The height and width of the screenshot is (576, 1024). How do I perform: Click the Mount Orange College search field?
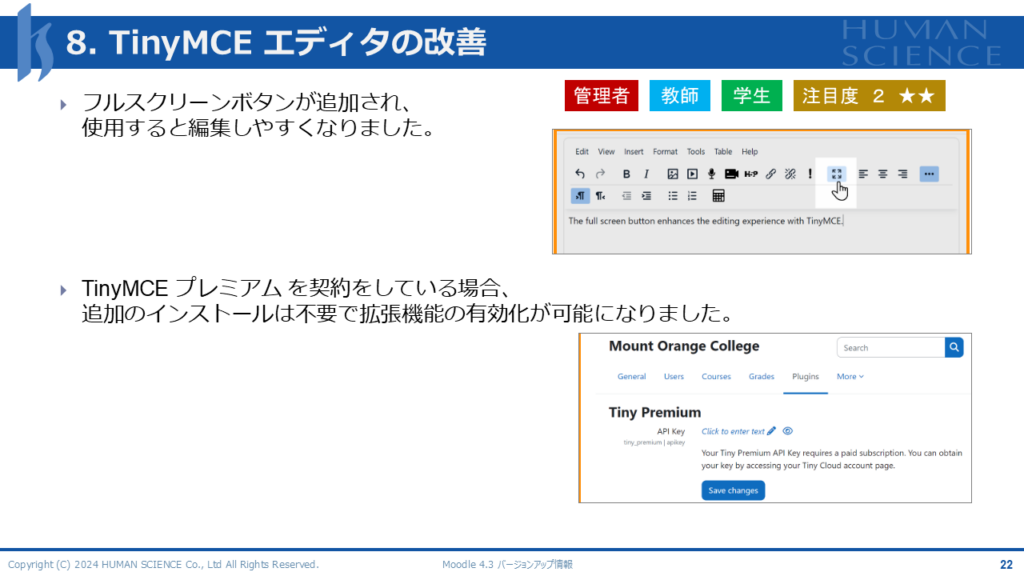pos(891,347)
